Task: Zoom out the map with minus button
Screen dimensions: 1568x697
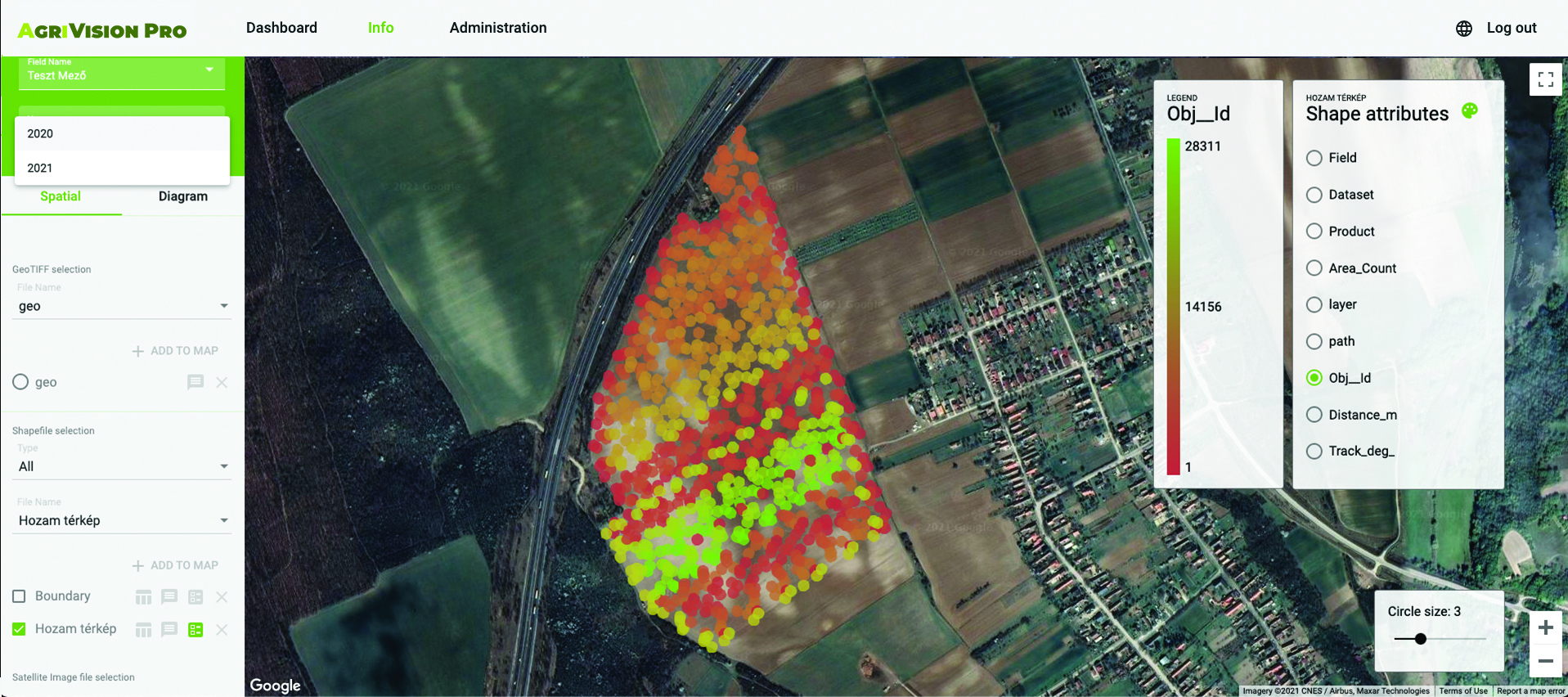Action: [1545, 660]
